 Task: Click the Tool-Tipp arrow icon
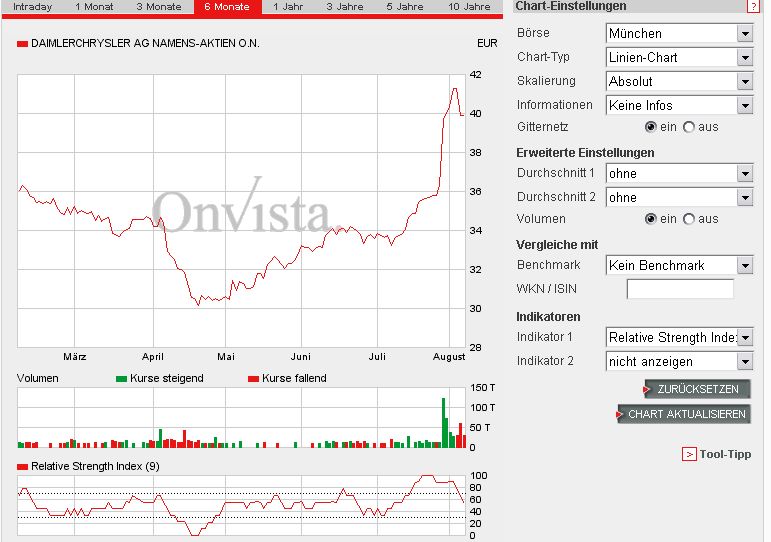[x=689, y=454]
